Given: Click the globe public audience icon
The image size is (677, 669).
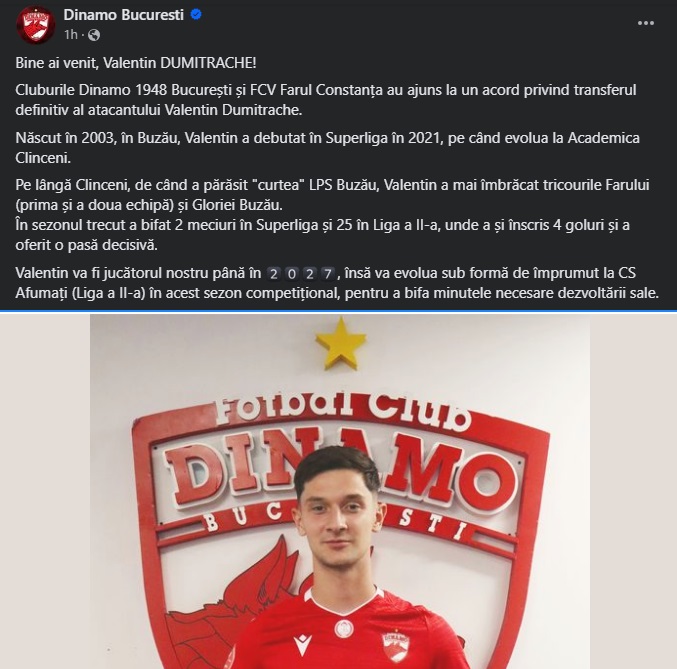Looking at the screenshot, I should 94,35.
